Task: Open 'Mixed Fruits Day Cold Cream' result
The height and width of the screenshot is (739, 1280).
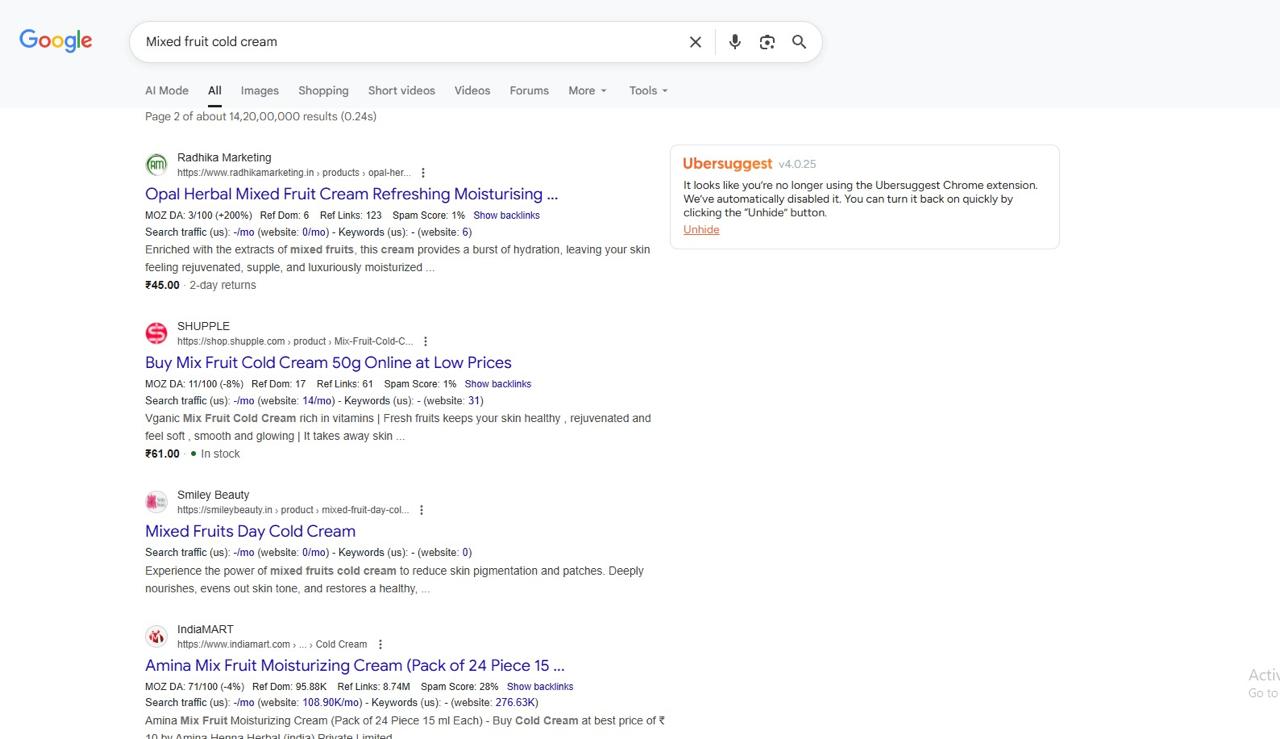Action: [x=250, y=531]
